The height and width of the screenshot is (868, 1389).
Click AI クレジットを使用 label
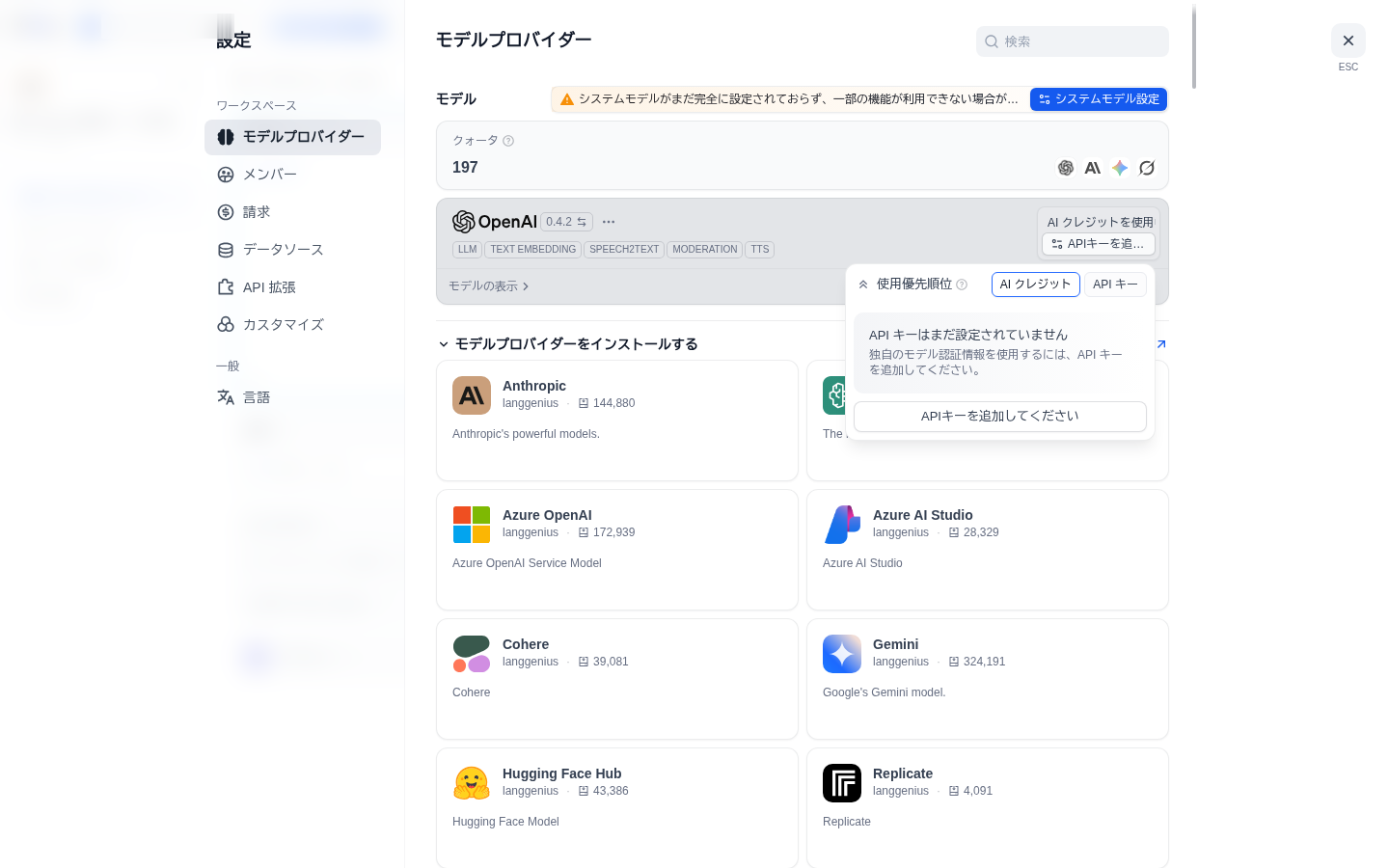pos(1101,222)
